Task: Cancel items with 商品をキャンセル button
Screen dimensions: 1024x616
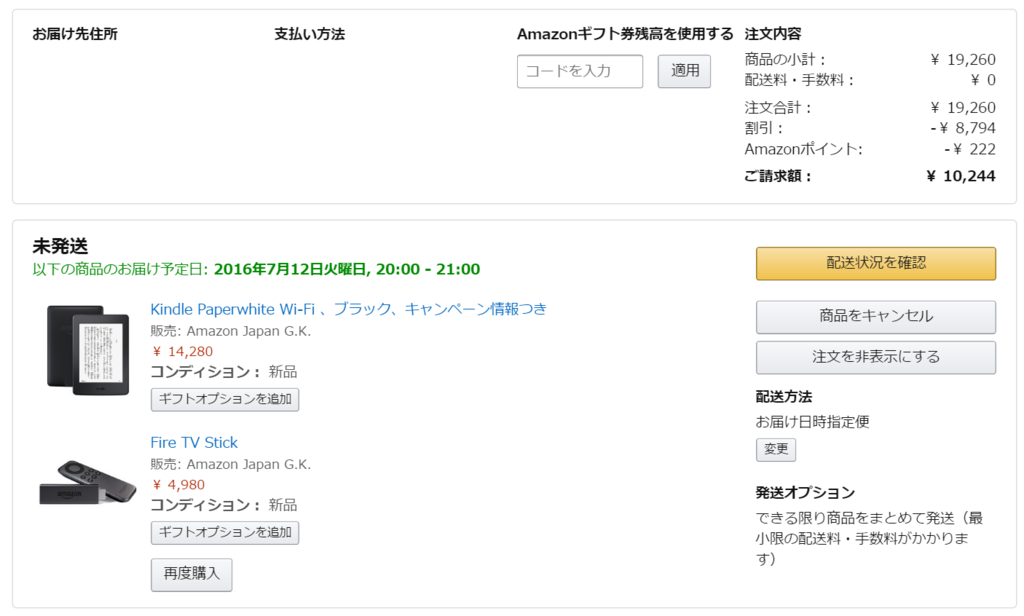Action: click(x=876, y=317)
